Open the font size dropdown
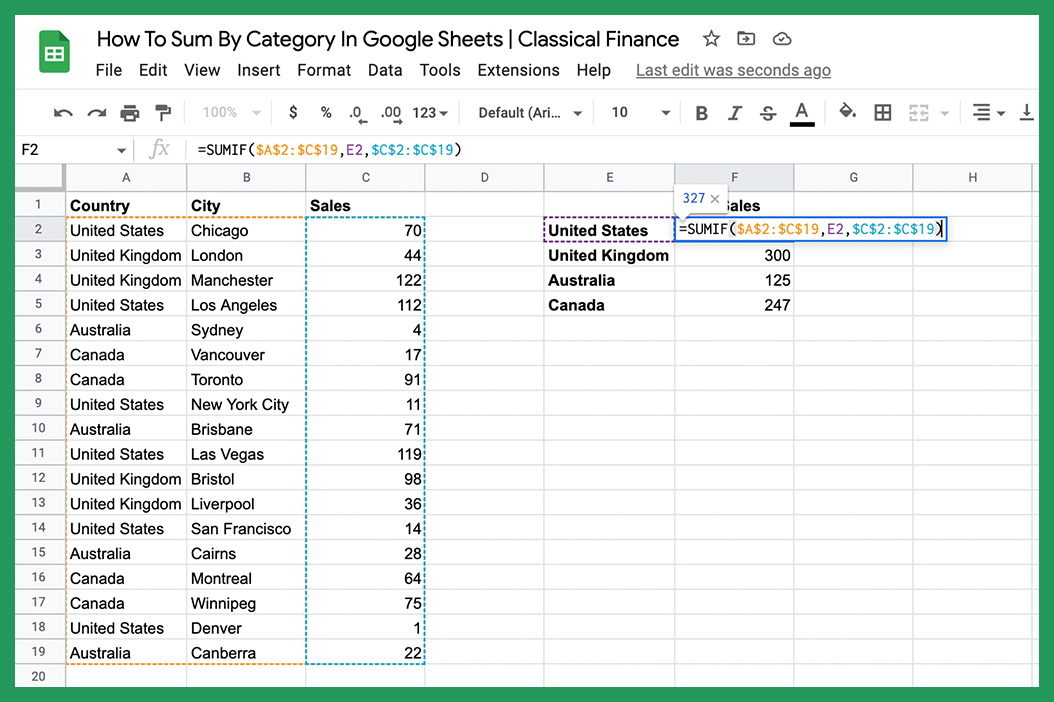1054x702 pixels. pyautogui.click(x=637, y=113)
